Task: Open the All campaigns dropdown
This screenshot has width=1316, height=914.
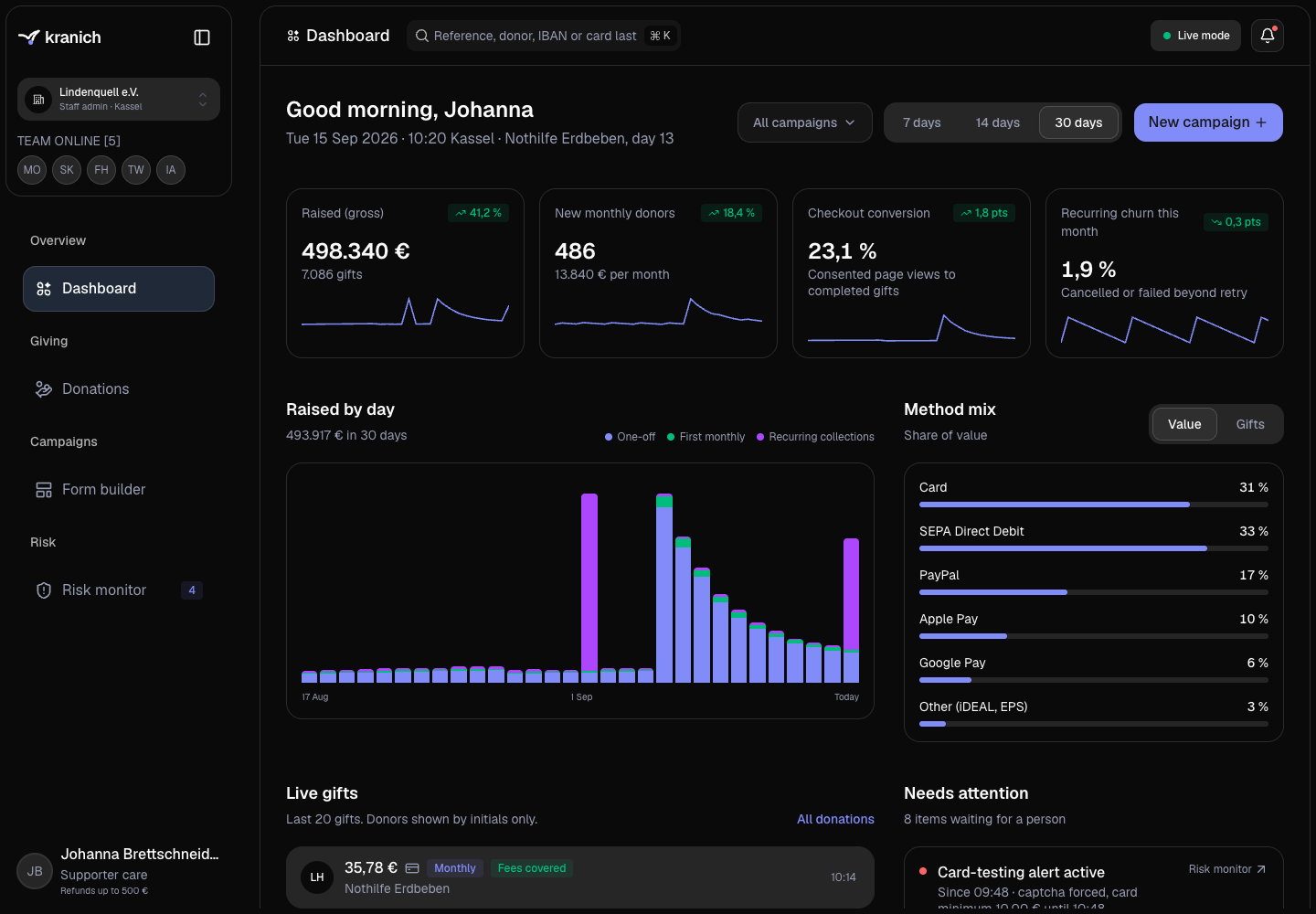Action: coord(804,122)
